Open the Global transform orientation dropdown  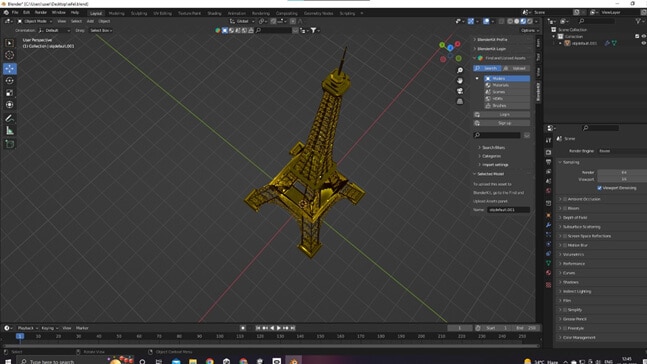click(242, 21)
